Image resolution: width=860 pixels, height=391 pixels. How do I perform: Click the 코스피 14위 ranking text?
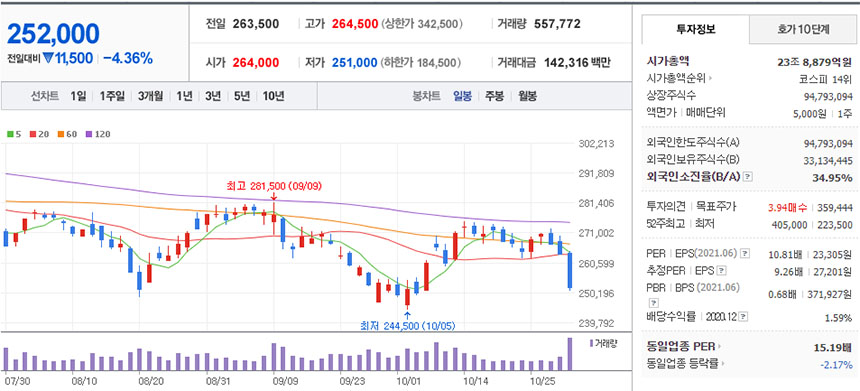[826, 79]
